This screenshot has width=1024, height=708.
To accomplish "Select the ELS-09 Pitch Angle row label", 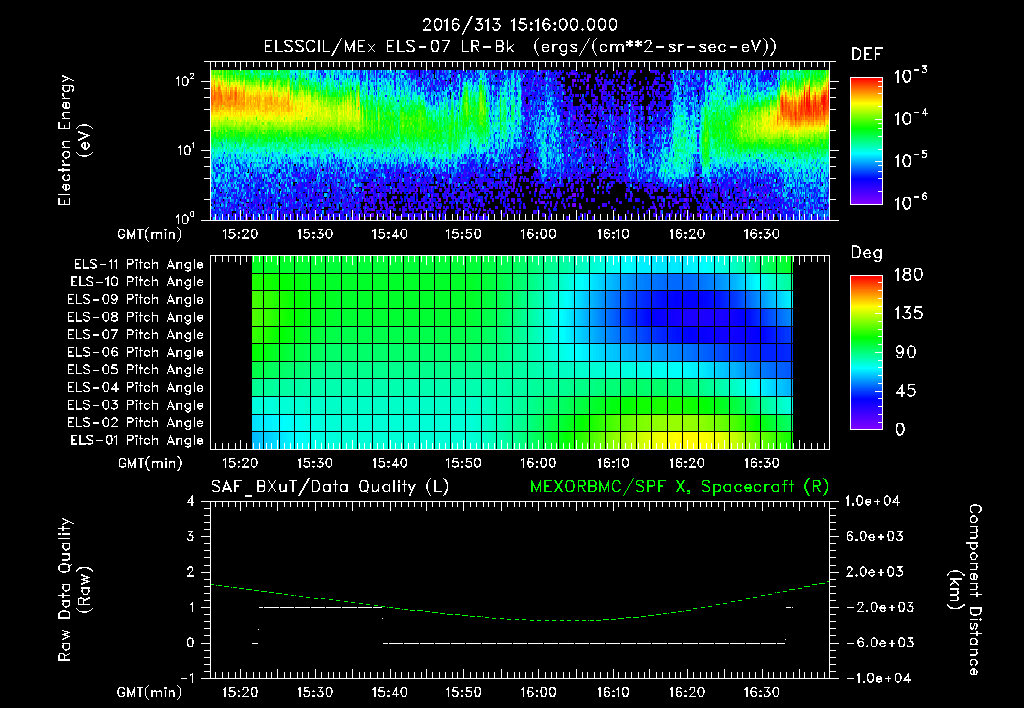I will (135, 300).
